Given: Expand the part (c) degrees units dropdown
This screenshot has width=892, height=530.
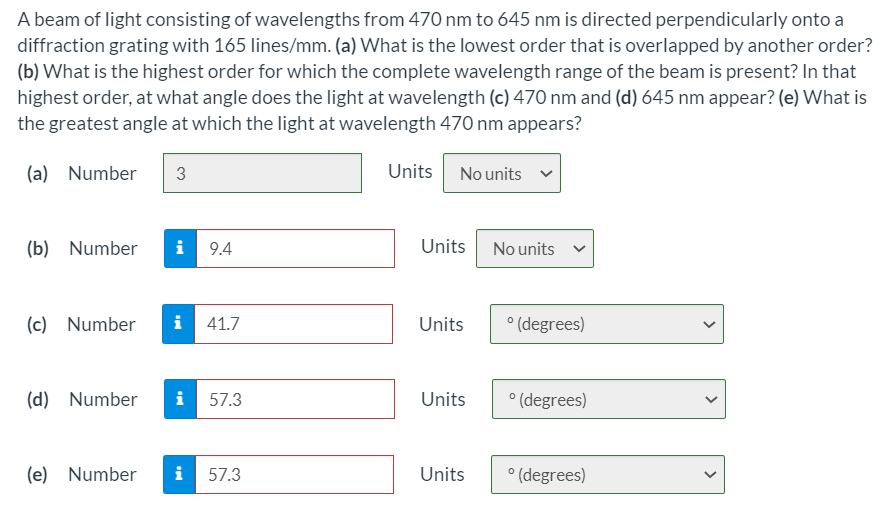Looking at the screenshot, I should [606, 324].
